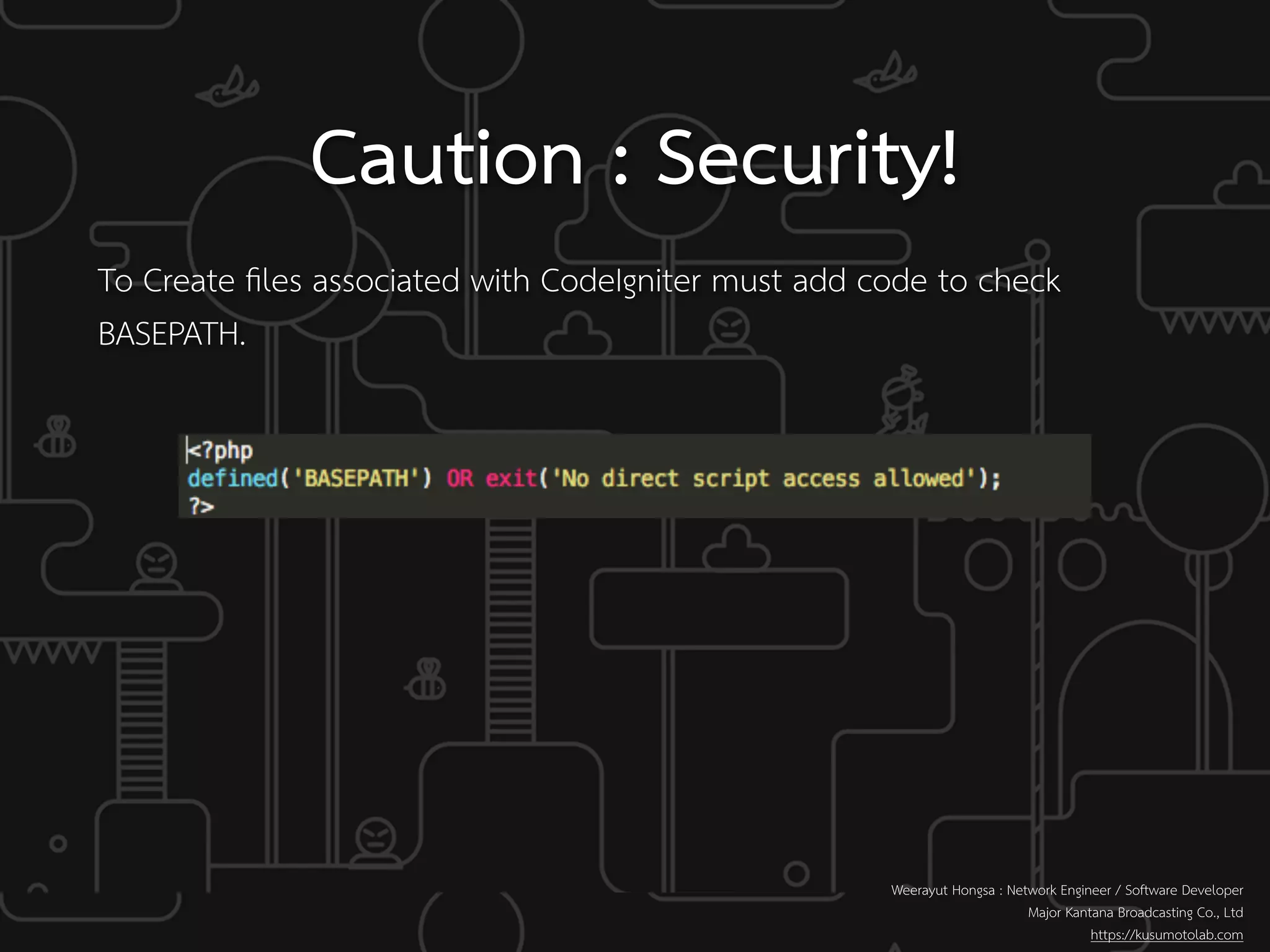Click the '<?php' opening tag line

point(221,451)
